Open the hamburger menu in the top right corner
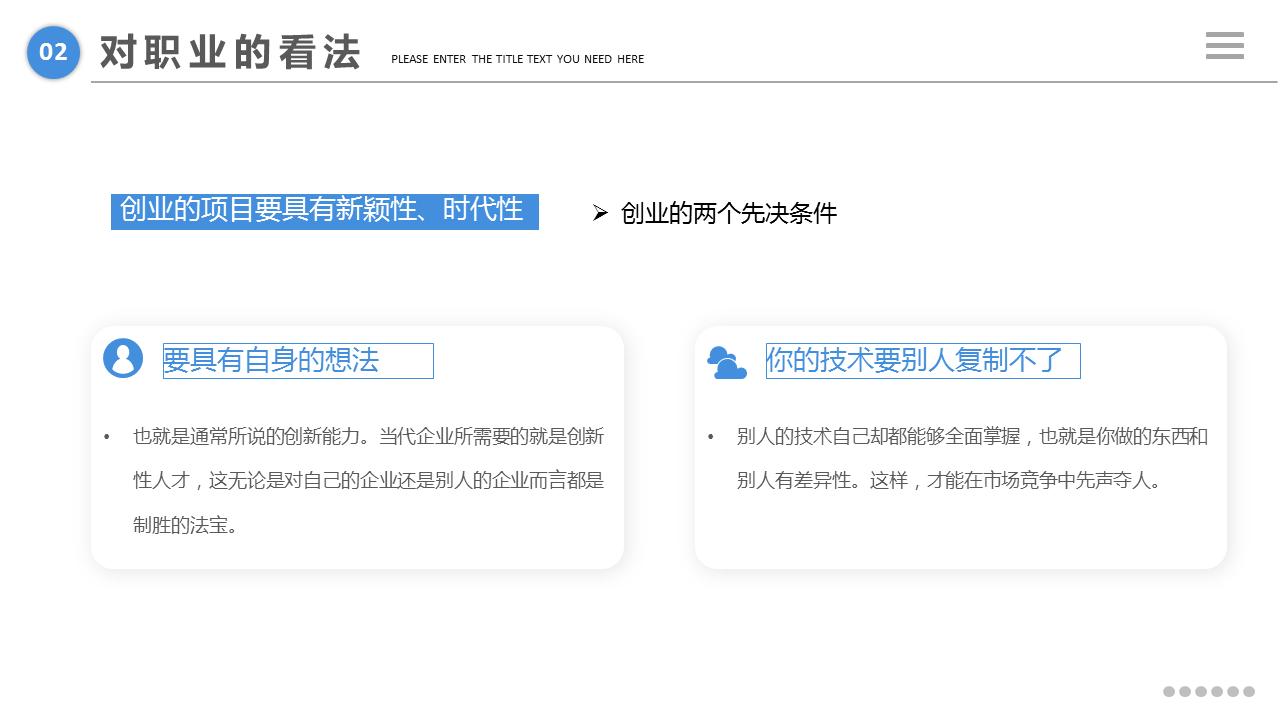Image resolution: width=1280 pixels, height=720 pixels. pyautogui.click(x=1224, y=46)
